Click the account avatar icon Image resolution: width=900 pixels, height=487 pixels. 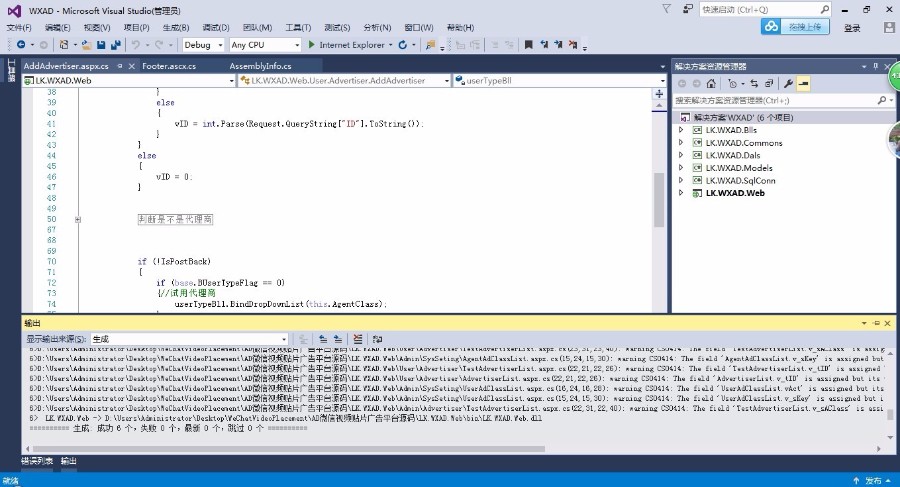[x=889, y=27]
